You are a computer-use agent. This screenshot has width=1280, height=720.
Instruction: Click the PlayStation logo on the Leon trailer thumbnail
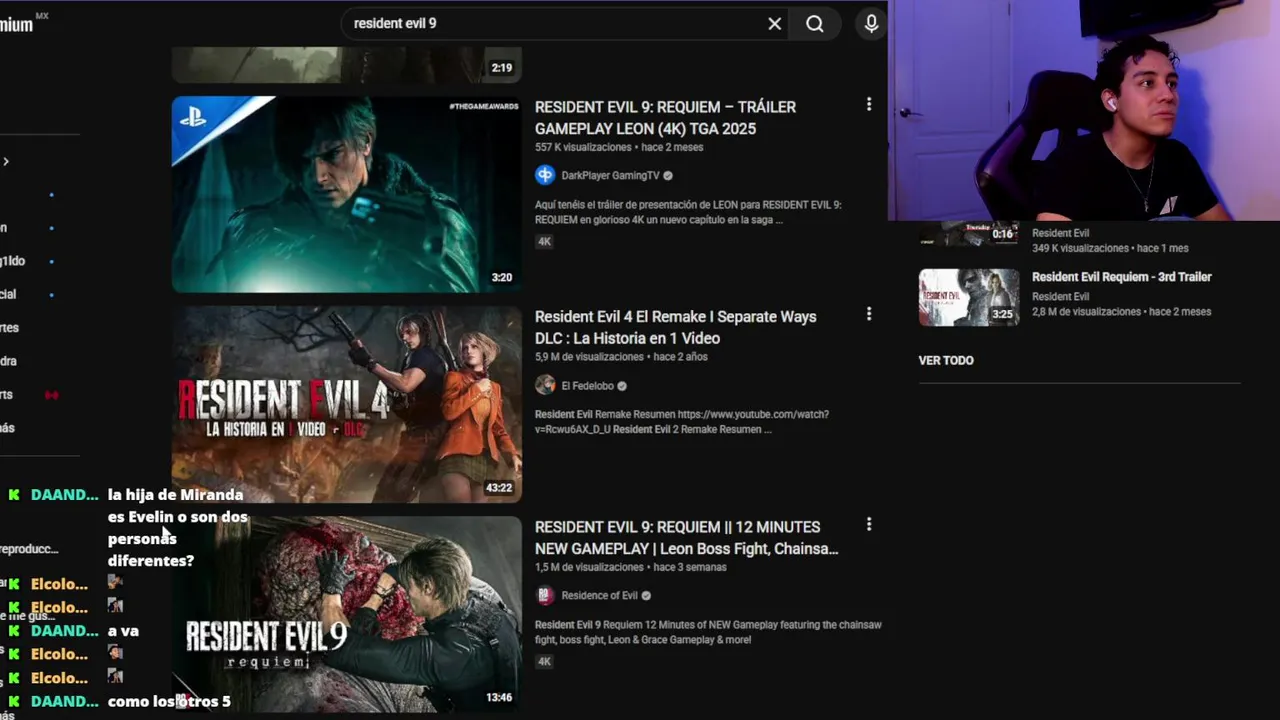coord(192,117)
